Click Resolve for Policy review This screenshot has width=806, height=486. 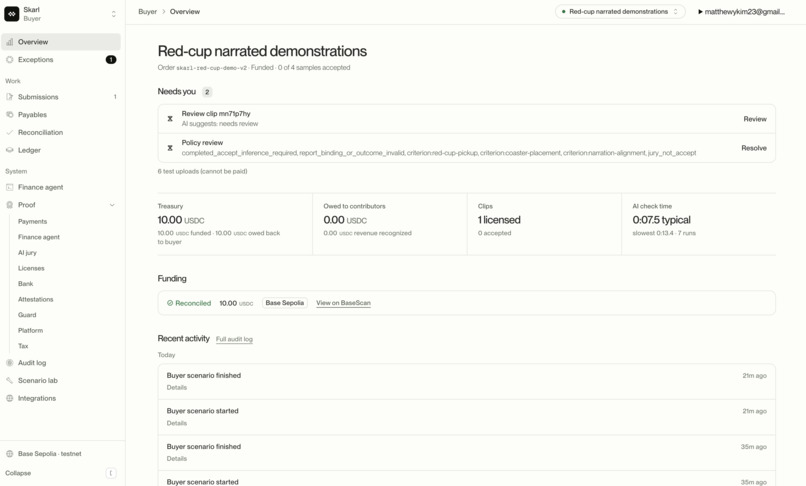(754, 148)
